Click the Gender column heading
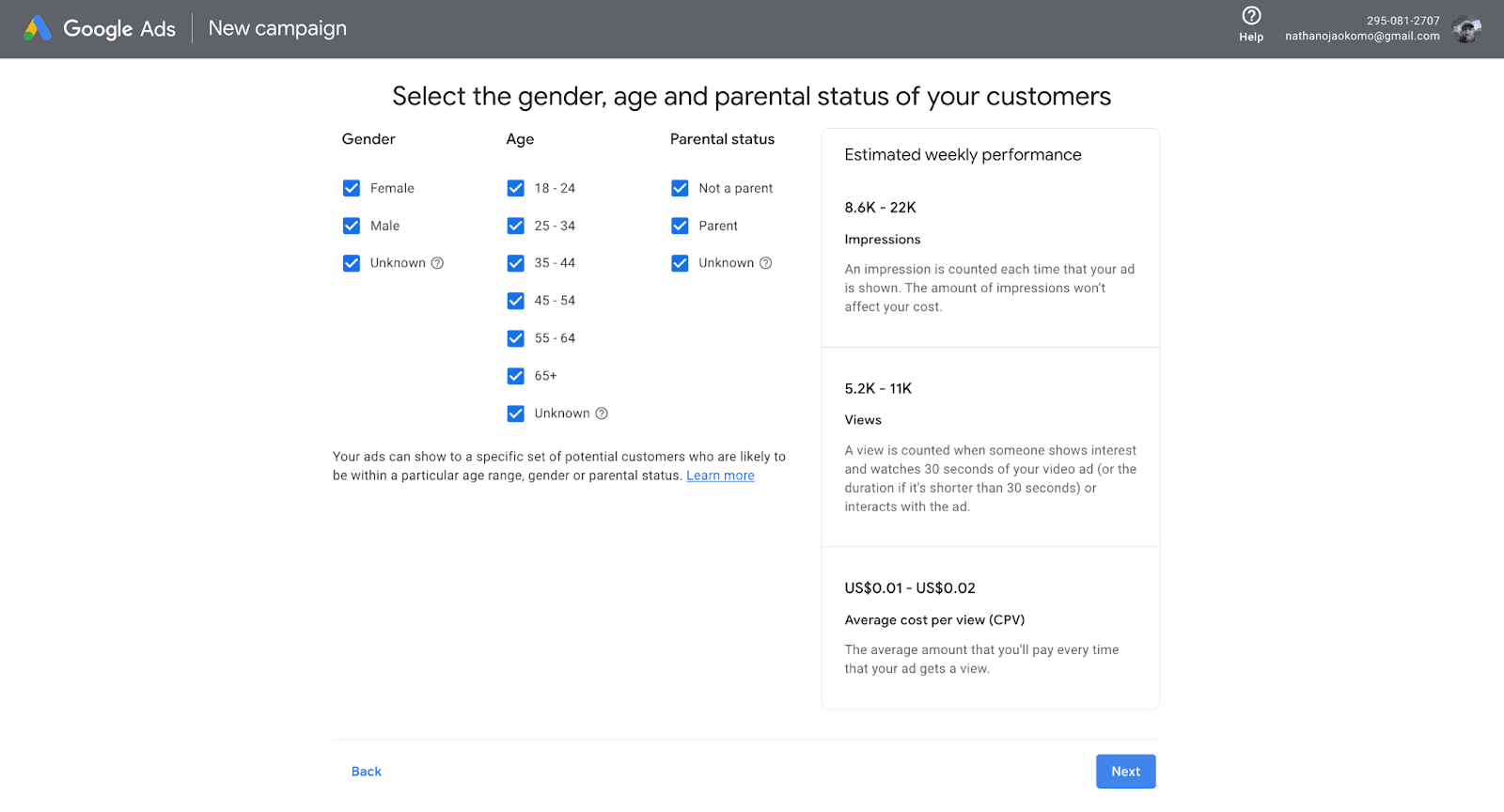The image size is (1504, 812). click(x=368, y=139)
